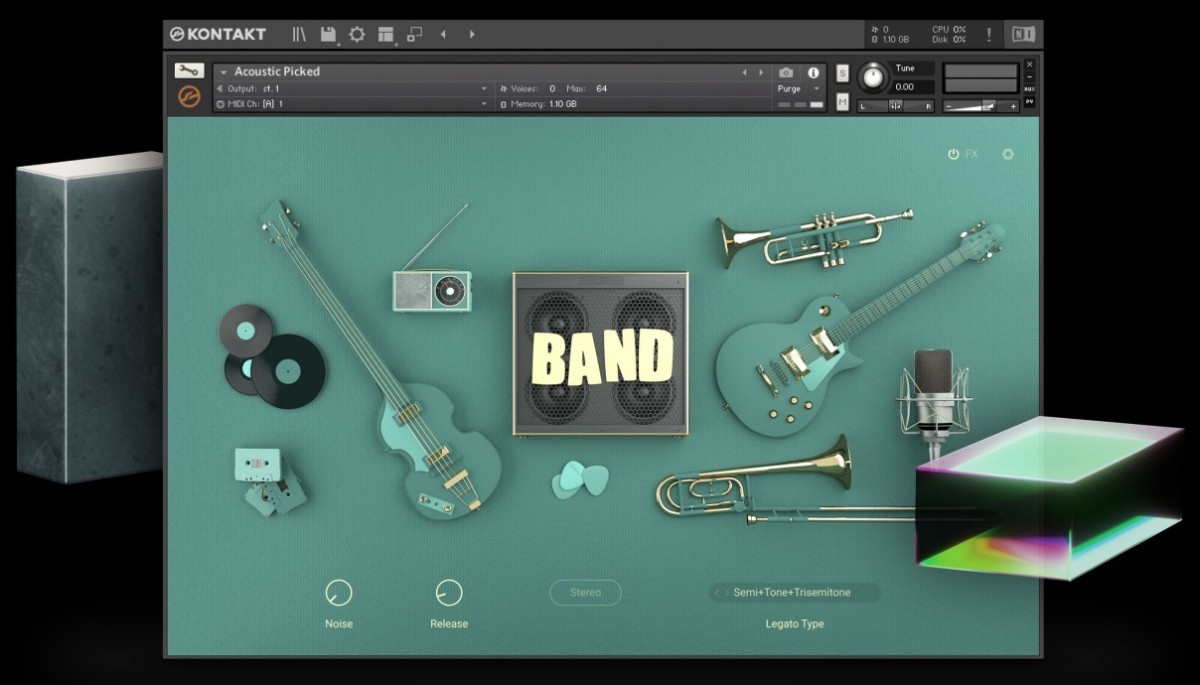Go to next instrument with right header arrow
The height and width of the screenshot is (685, 1200).
pyautogui.click(x=472, y=34)
